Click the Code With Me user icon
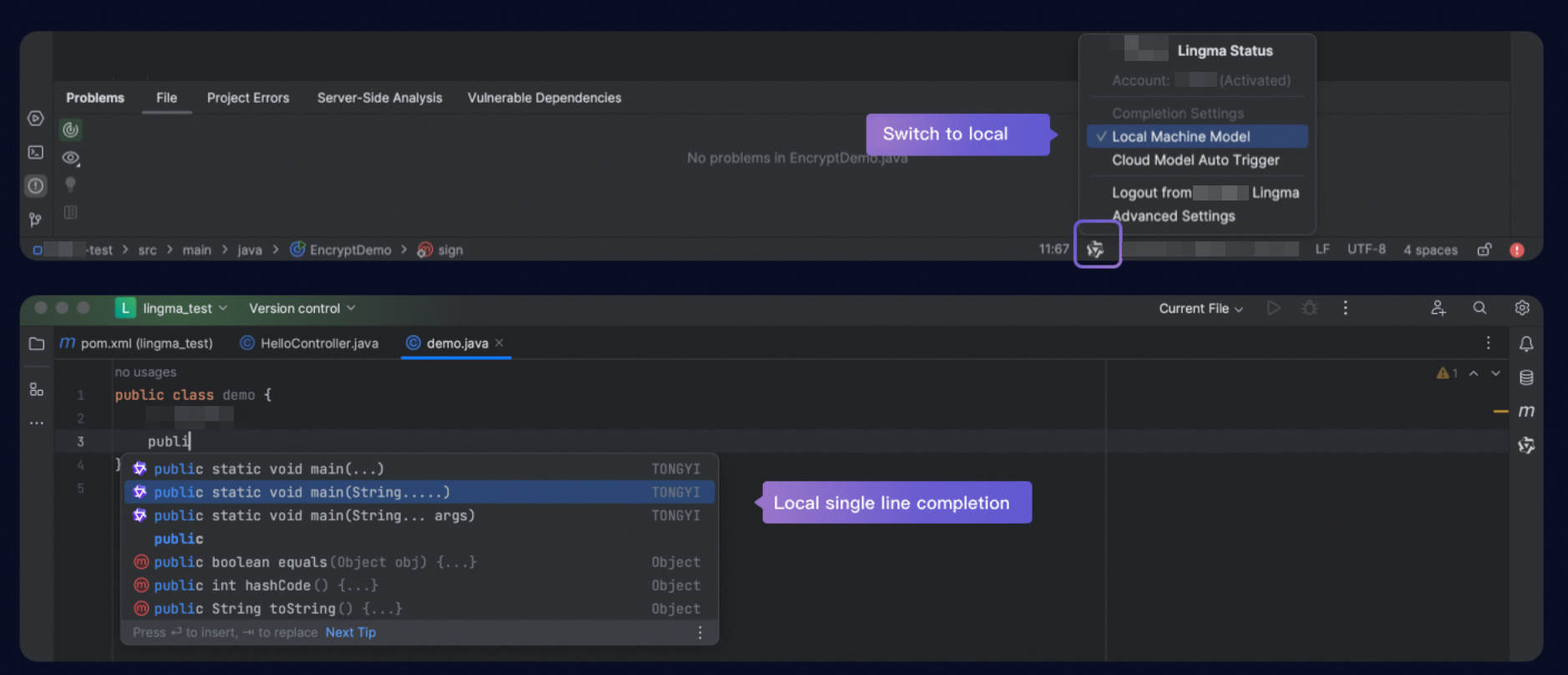The image size is (1568, 675). pos(1438,308)
